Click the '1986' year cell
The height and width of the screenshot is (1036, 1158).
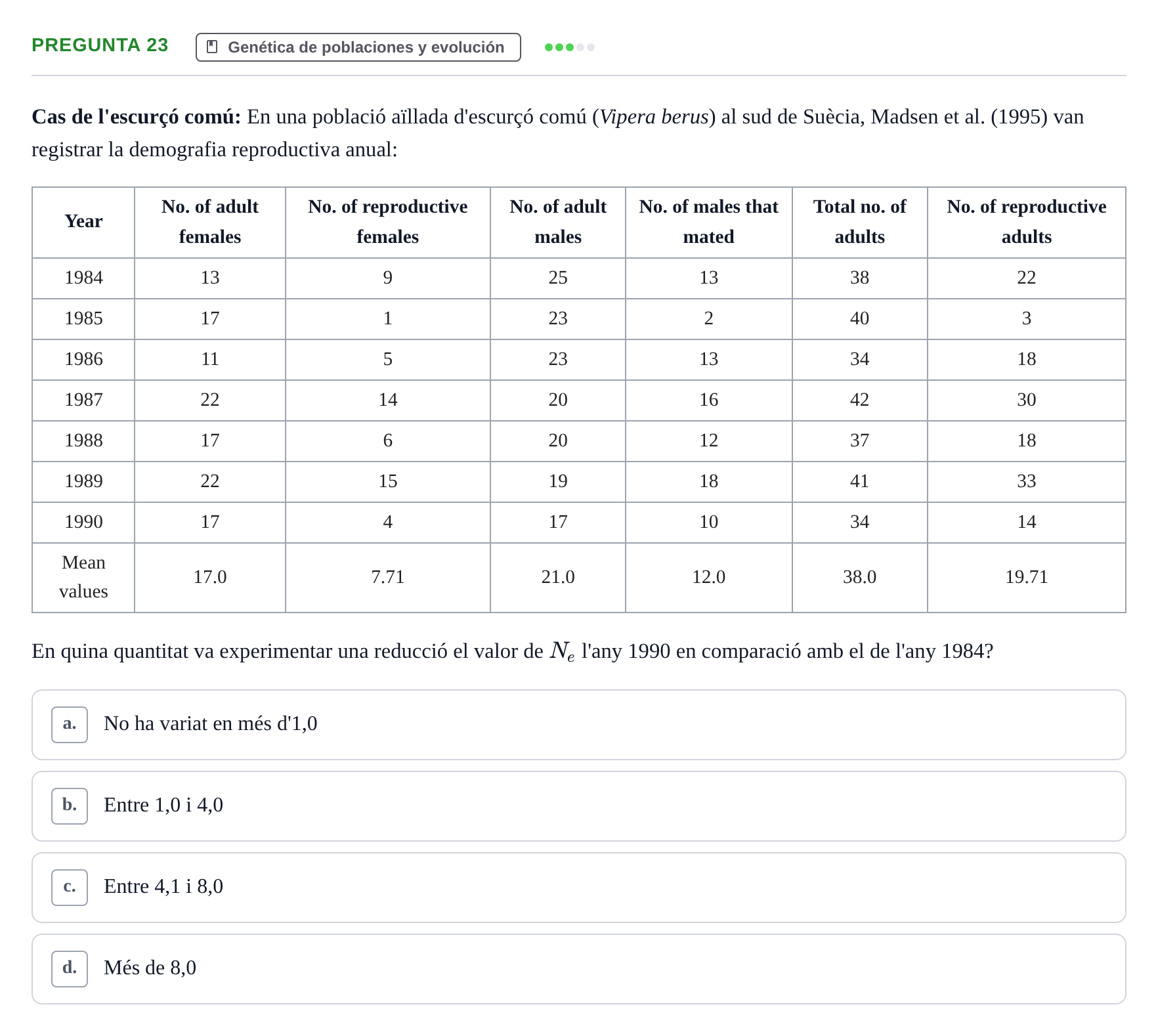[x=83, y=359]
